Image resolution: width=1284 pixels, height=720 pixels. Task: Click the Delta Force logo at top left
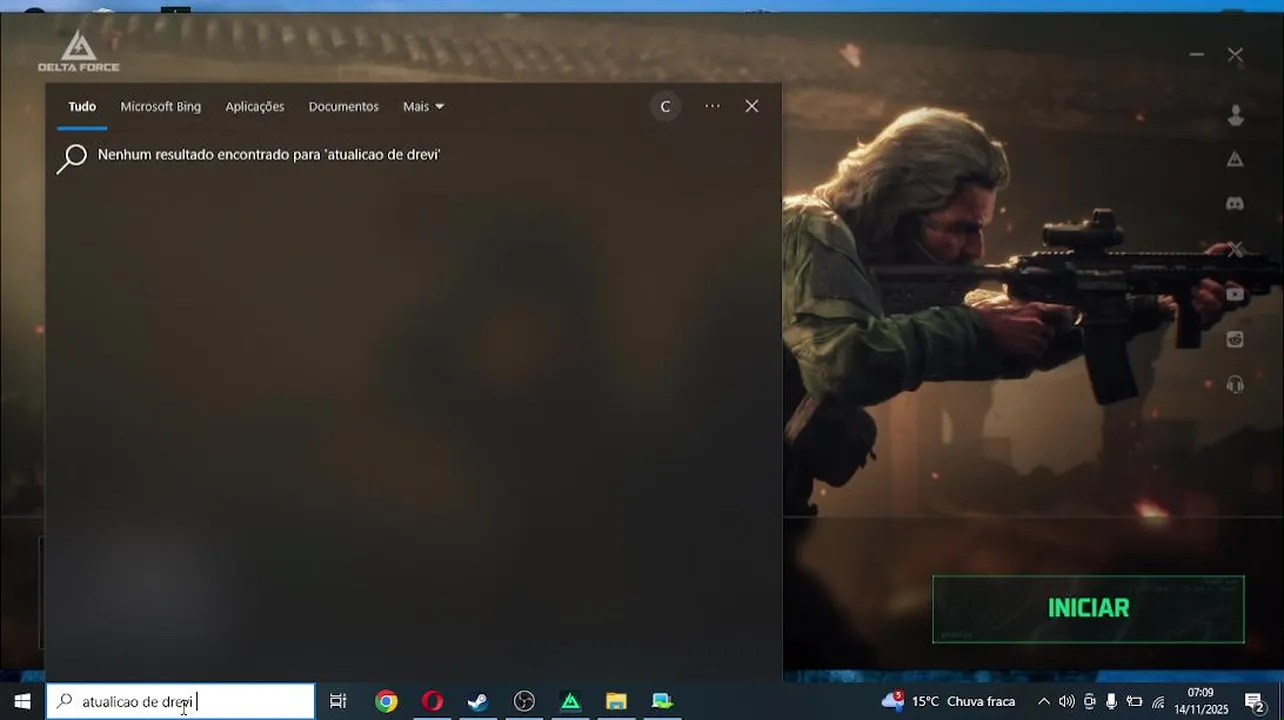point(78,51)
